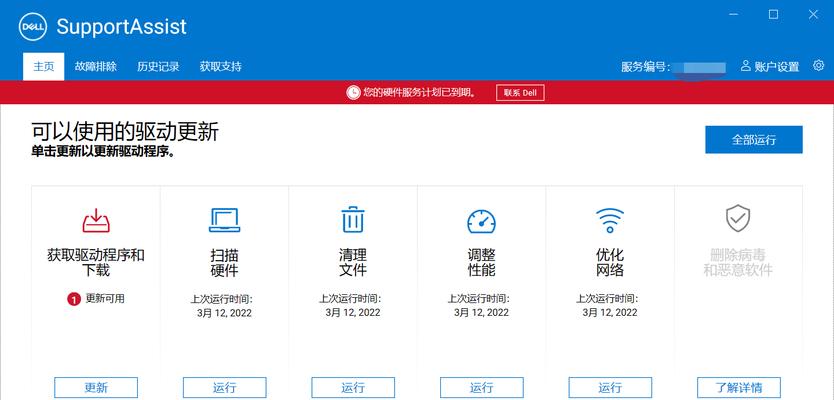This screenshot has height=400, width=834.
Task: Click the SupportAssist title text
Action: point(122,27)
